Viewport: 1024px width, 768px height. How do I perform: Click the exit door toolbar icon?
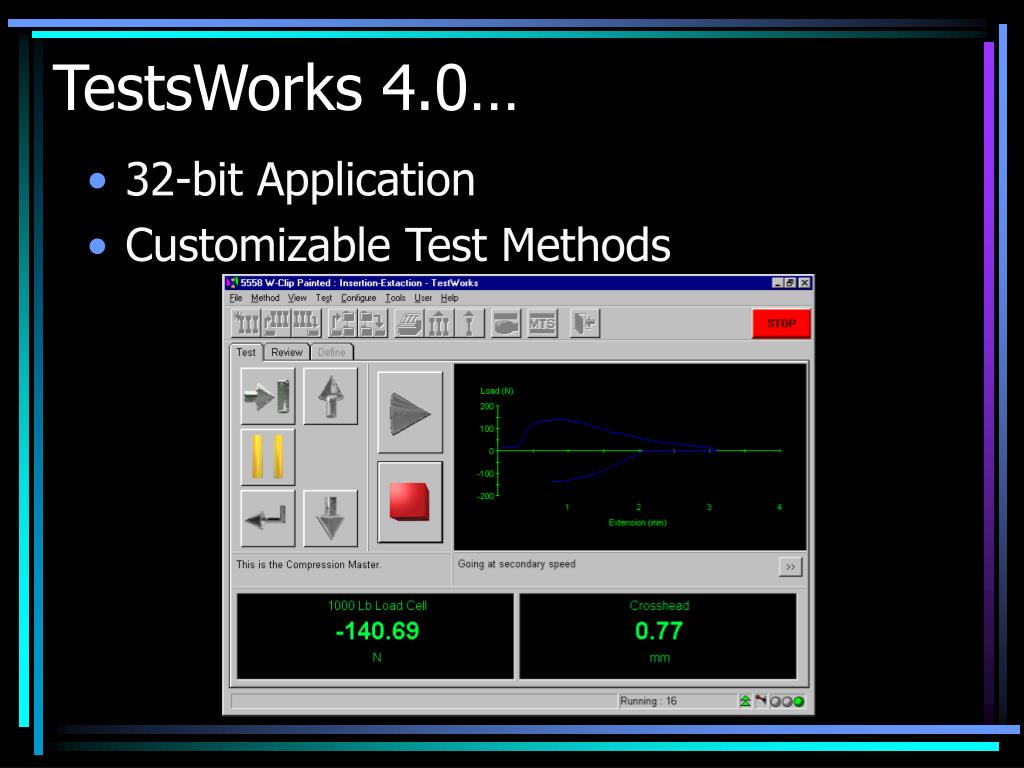pyautogui.click(x=584, y=323)
